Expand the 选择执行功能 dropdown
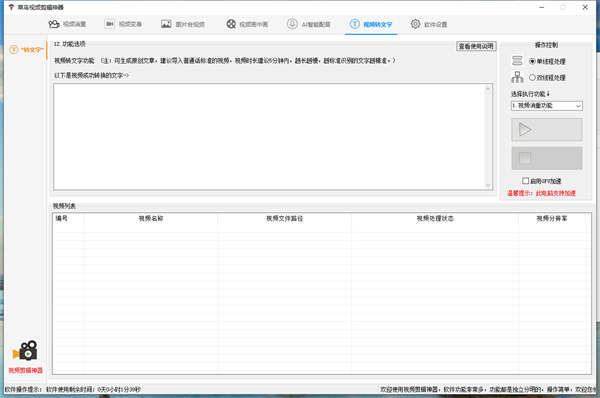The image size is (600, 398). click(x=547, y=106)
